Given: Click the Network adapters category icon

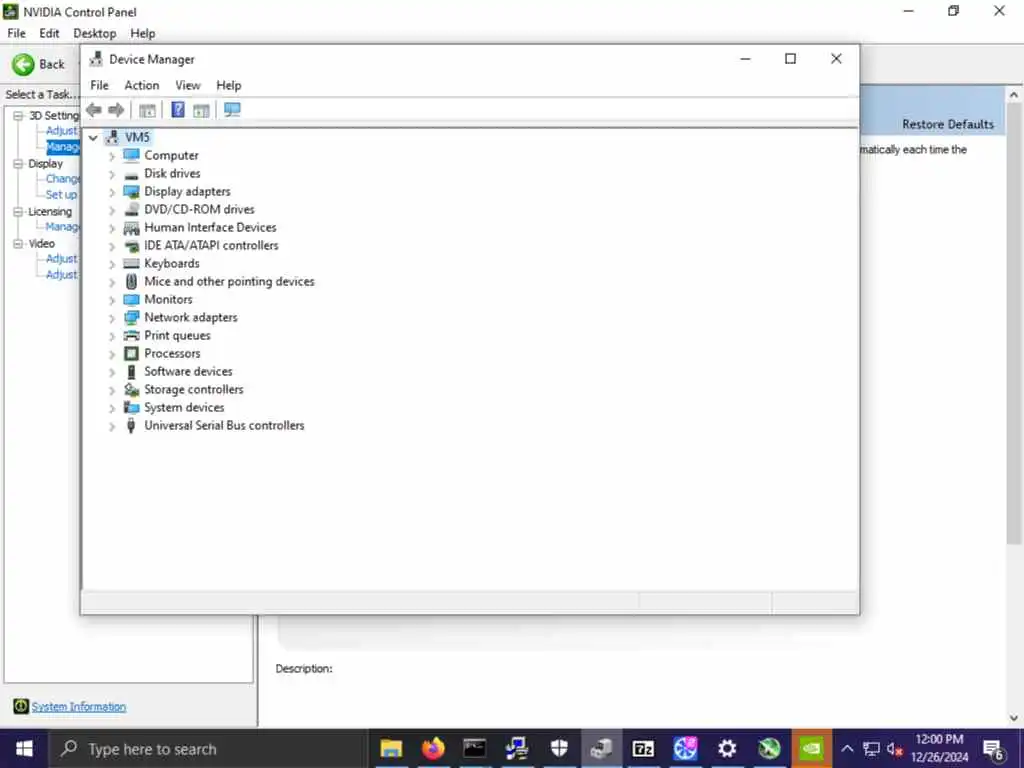Looking at the screenshot, I should 131,317.
